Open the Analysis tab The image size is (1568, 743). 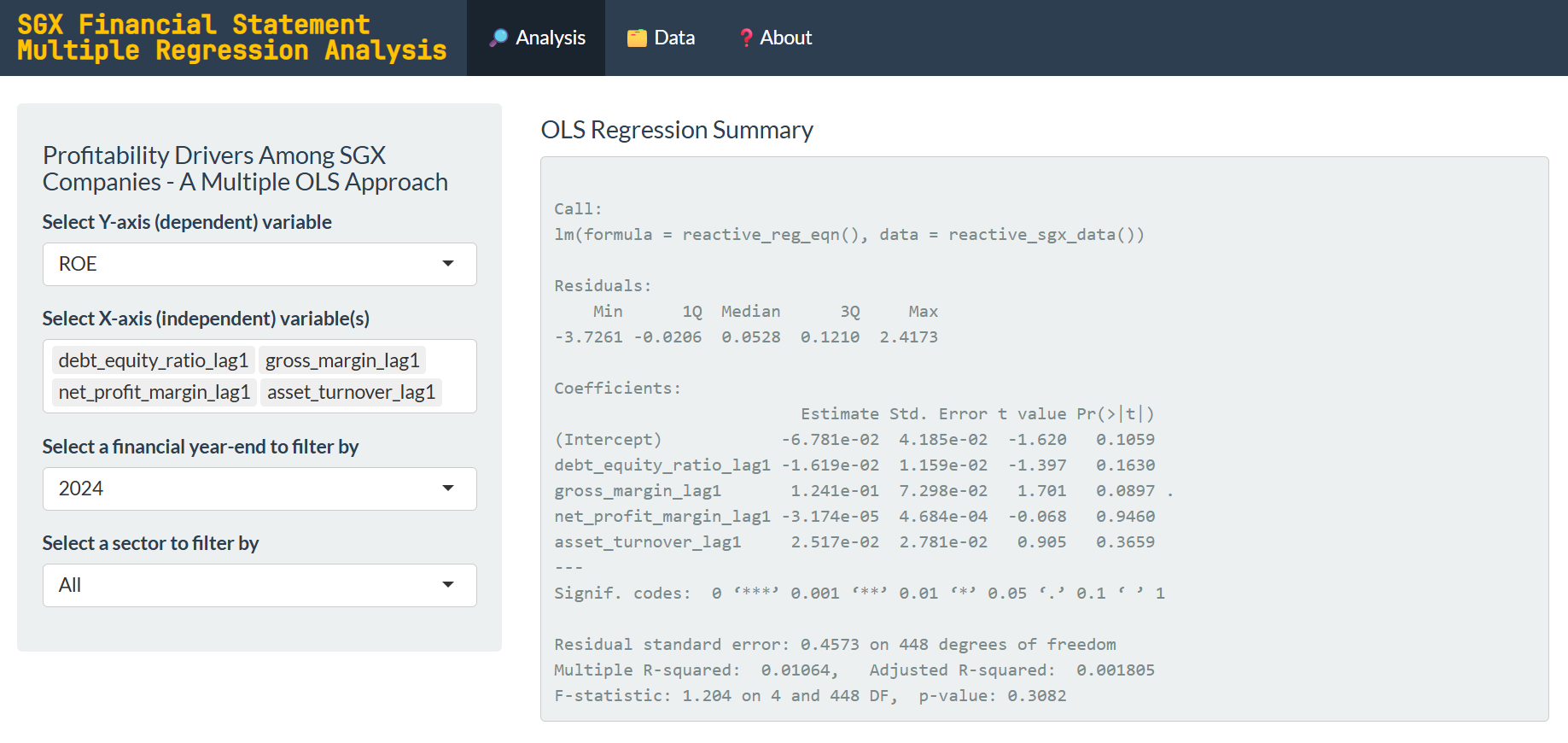(x=536, y=38)
